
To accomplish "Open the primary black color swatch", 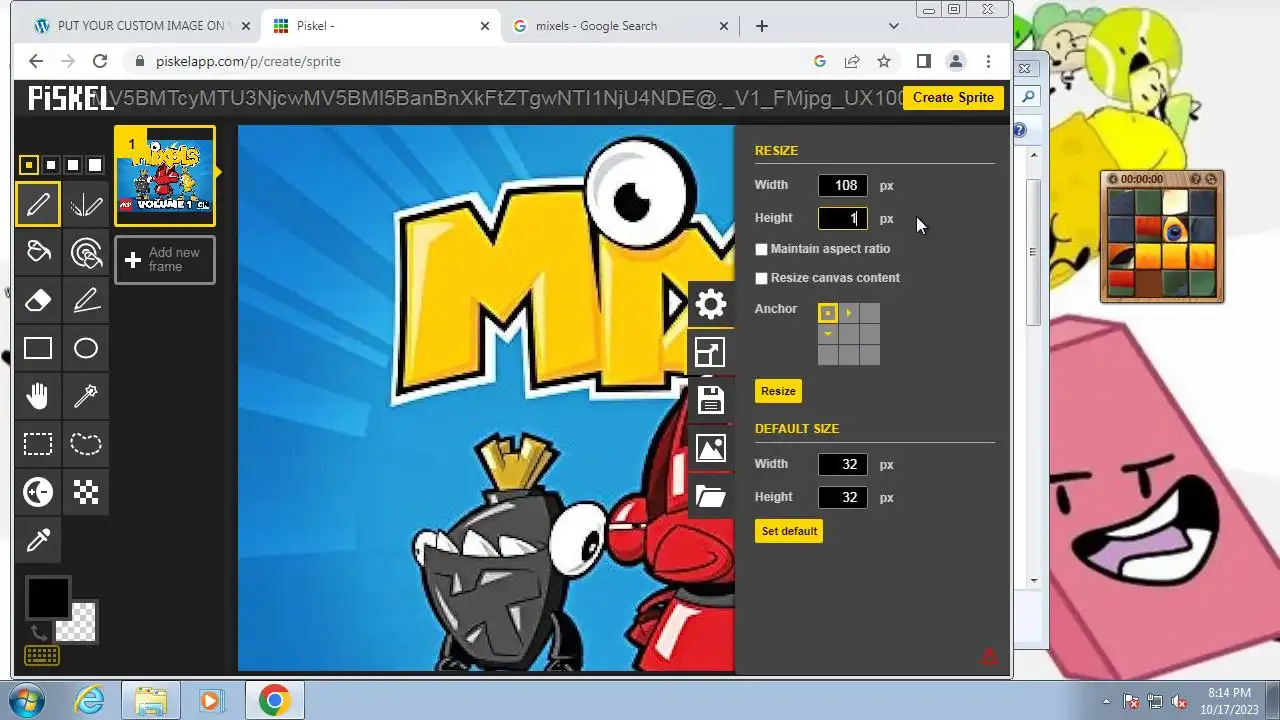I will point(48,598).
